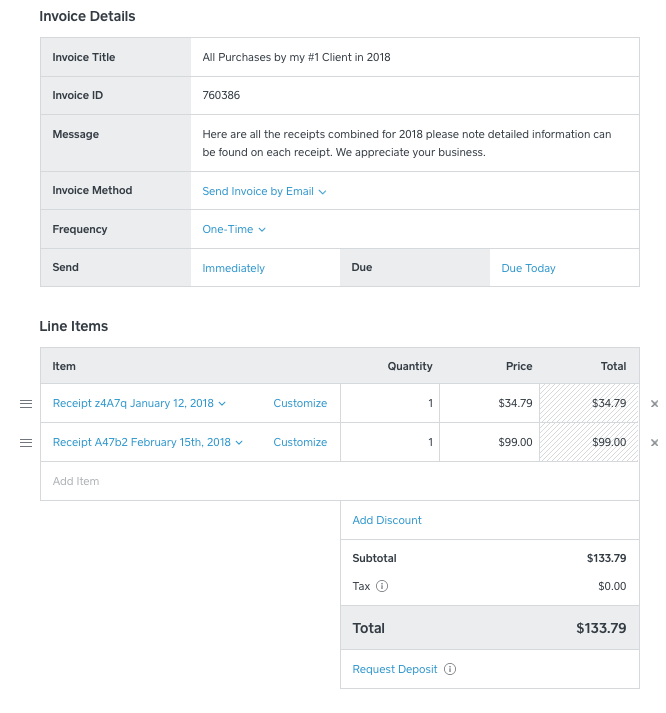The image size is (666, 713).
Task: Edit the quantity for Receipt z4A7q
Action: click(x=390, y=403)
